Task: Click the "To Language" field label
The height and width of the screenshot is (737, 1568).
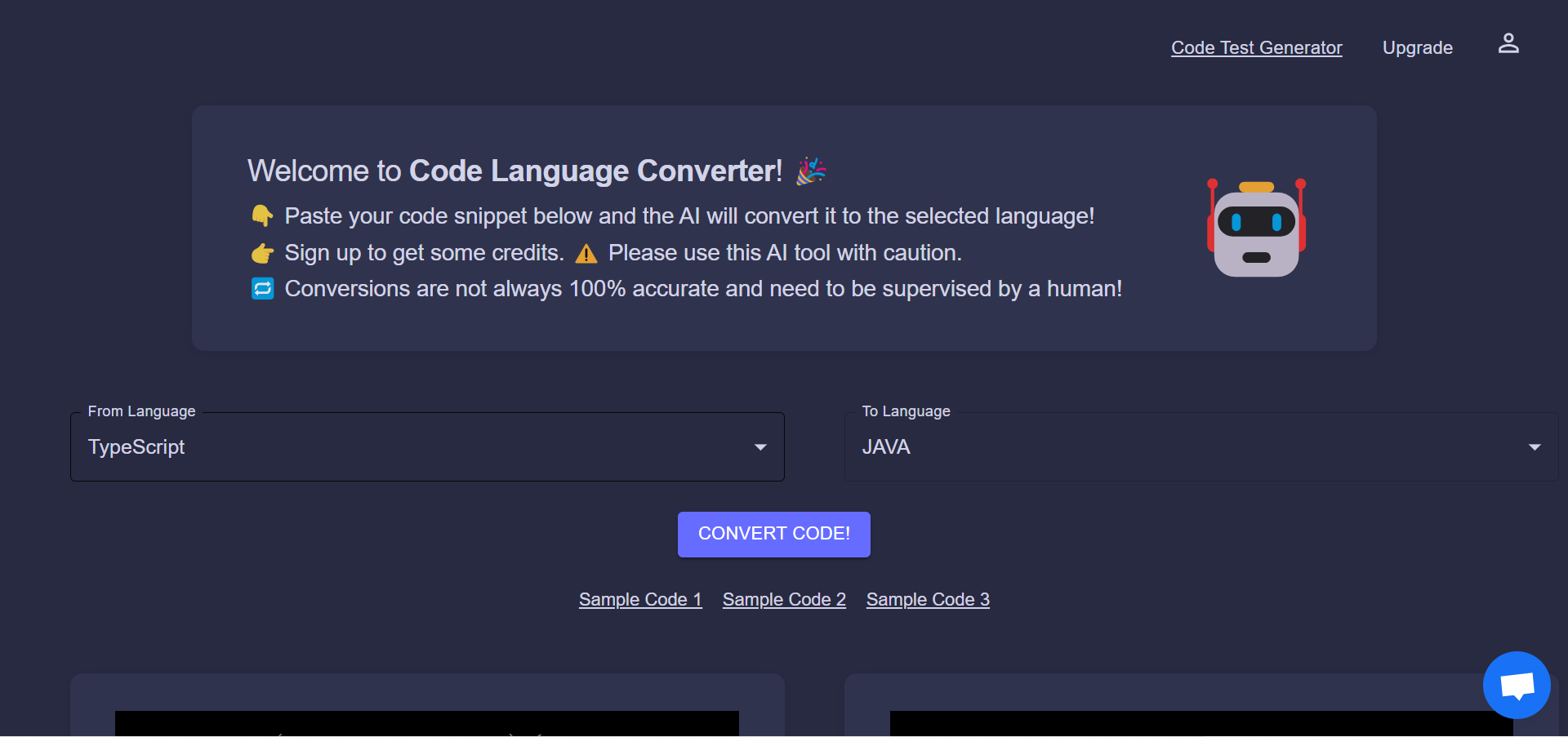Action: point(906,411)
